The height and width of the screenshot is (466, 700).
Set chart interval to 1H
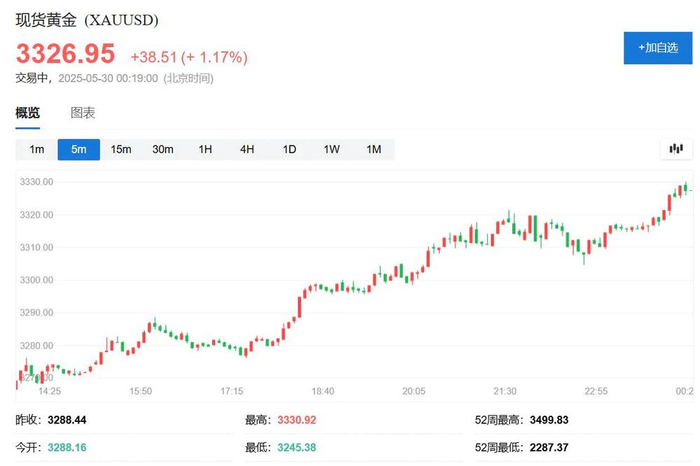[205, 149]
